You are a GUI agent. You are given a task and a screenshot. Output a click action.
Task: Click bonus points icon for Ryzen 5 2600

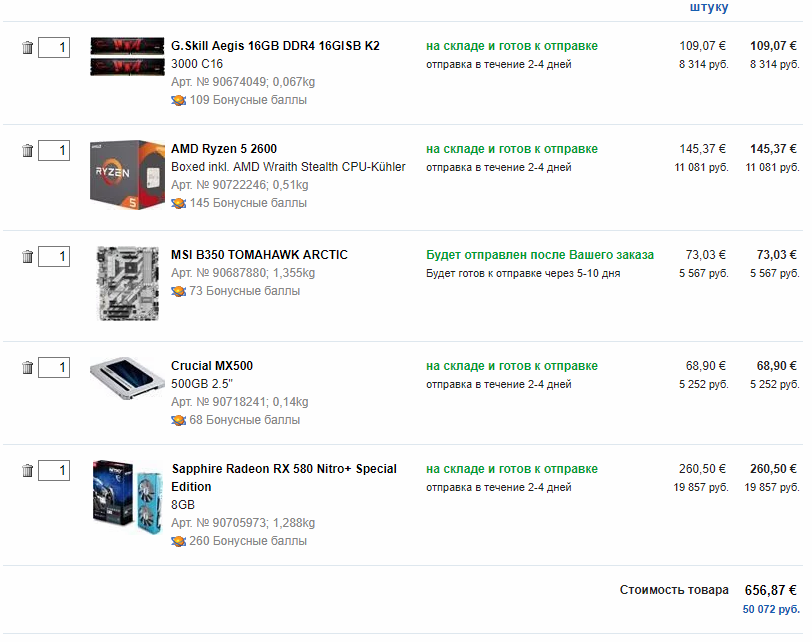(179, 203)
